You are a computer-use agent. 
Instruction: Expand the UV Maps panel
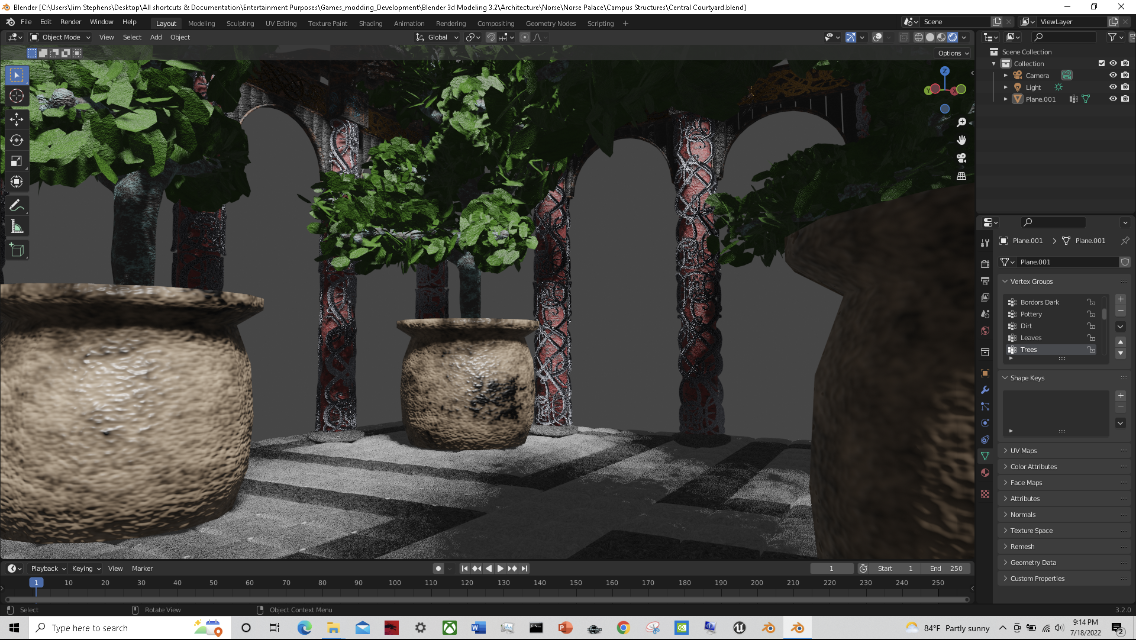tap(1023, 451)
